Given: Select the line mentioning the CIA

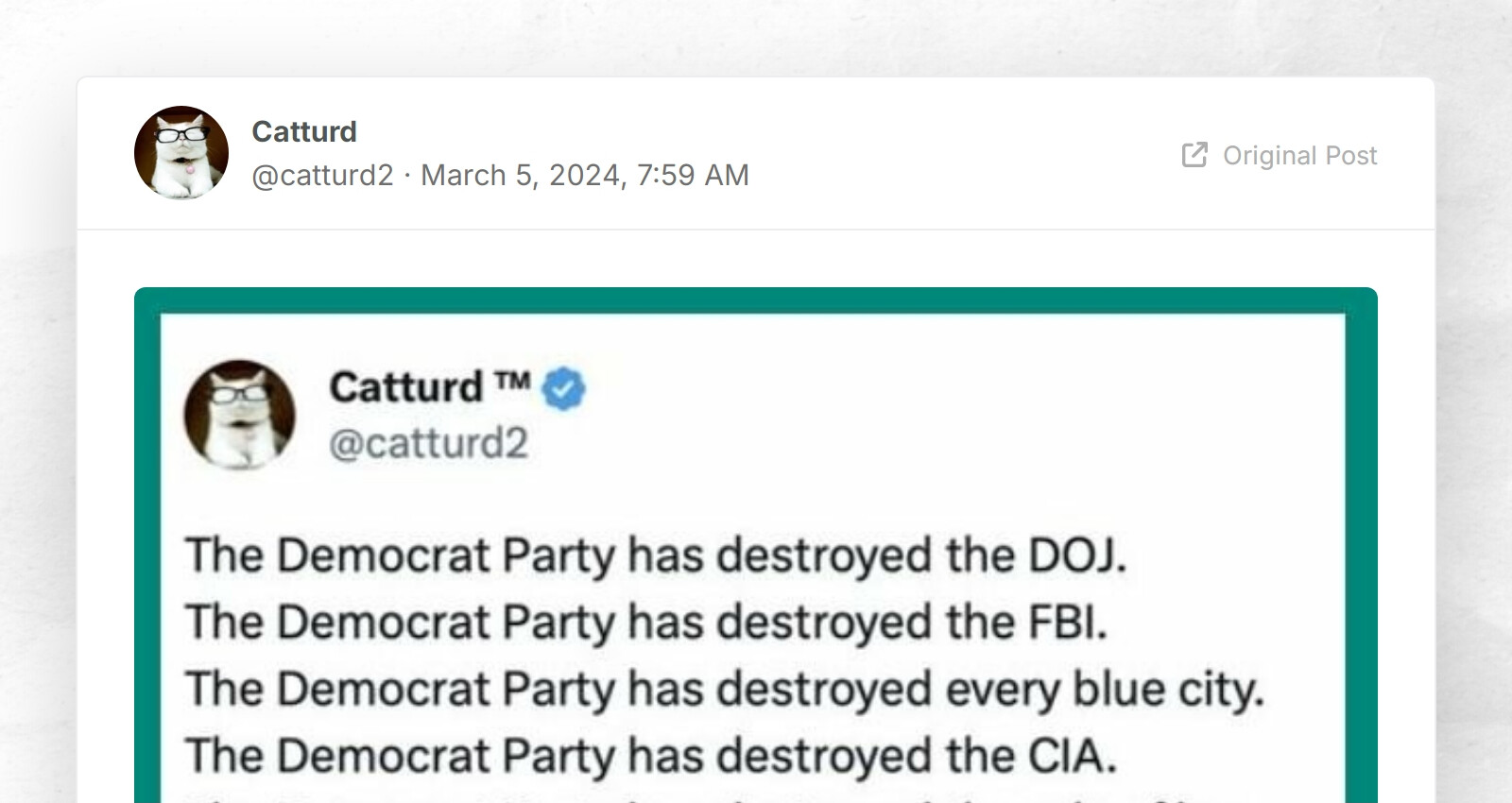Looking at the screenshot, I should click(652, 753).
